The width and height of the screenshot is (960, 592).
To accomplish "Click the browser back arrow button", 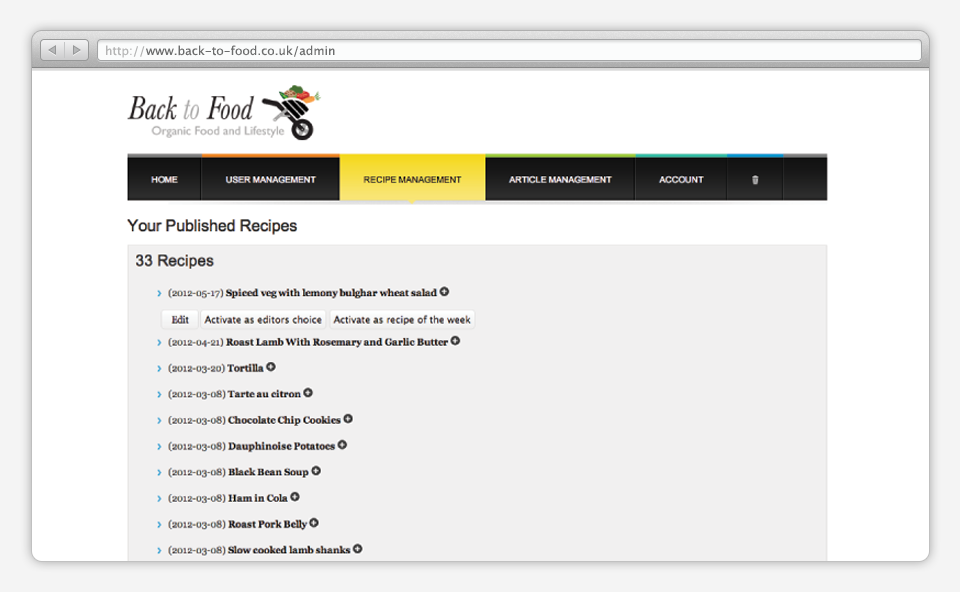I will tap(53, 50).
